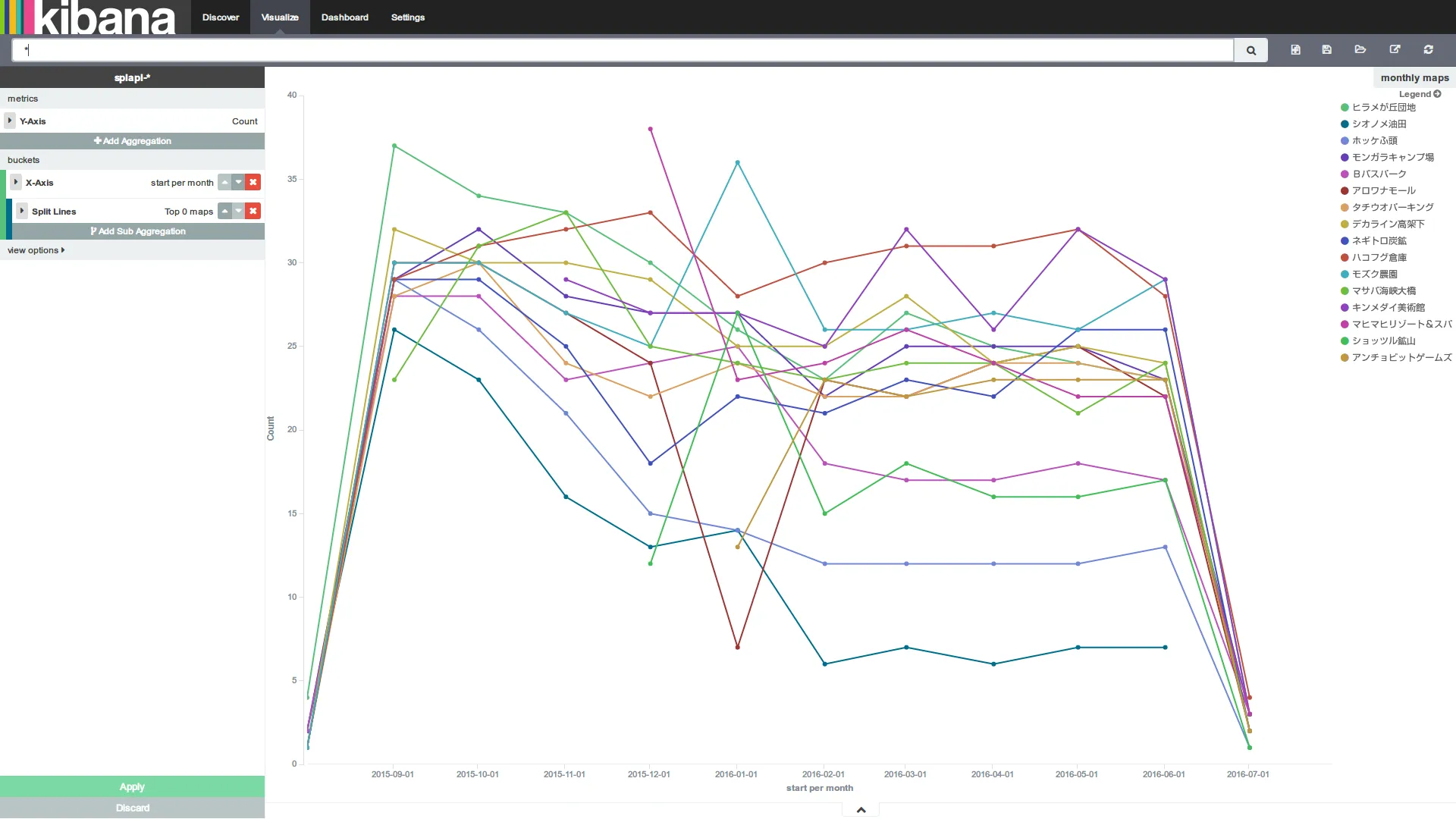
Task: Click legend color dot for ヒラメが丘団地
Action: click(x=1345, y=108)
